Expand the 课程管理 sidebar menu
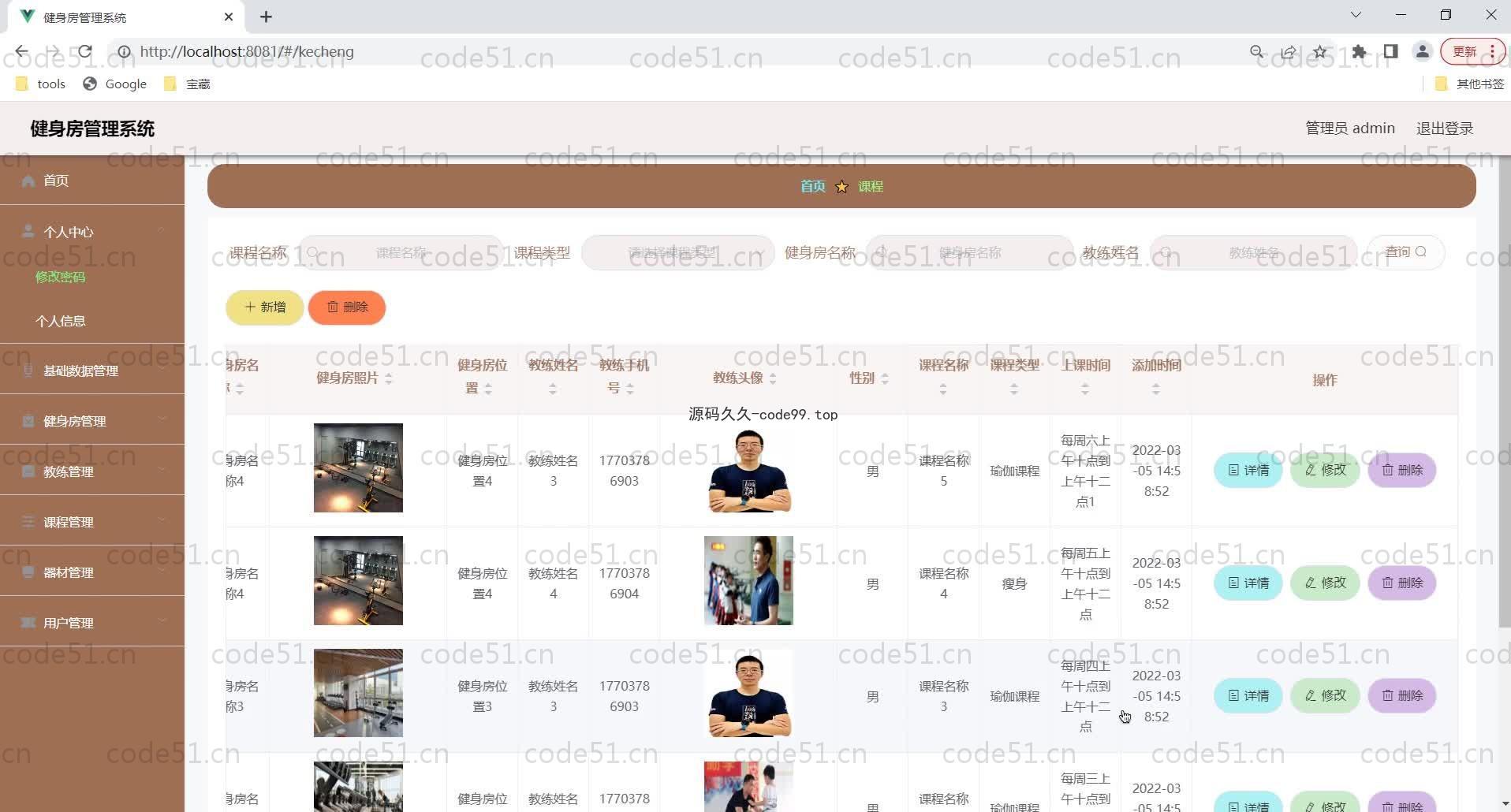The width and height of the screenshot is (1511, 812). pos(92,521)
